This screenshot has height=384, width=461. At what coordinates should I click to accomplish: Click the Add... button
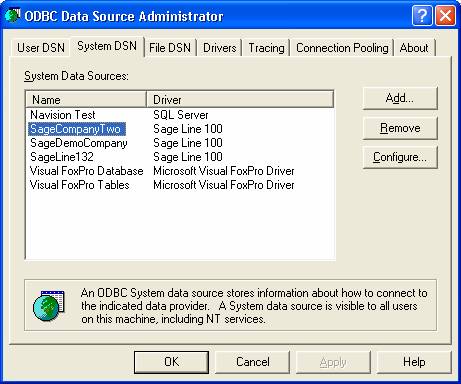pyautogui.click(x=400, y=98)
